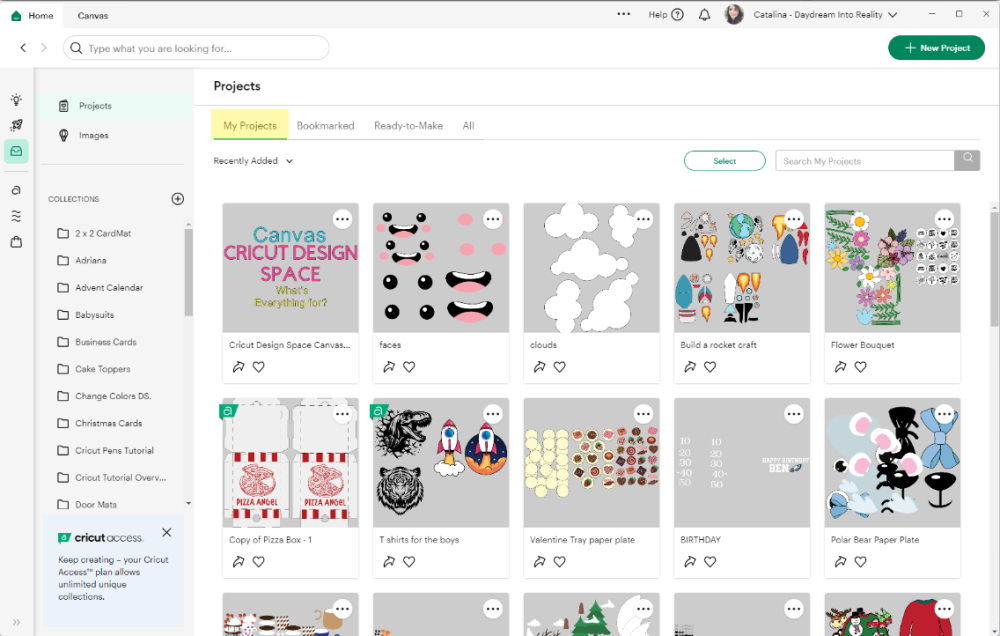Viewport: 1000px width, 636px height.
Task: Click the collections list scrollbar down arrow
Action: tap(188, 504)
